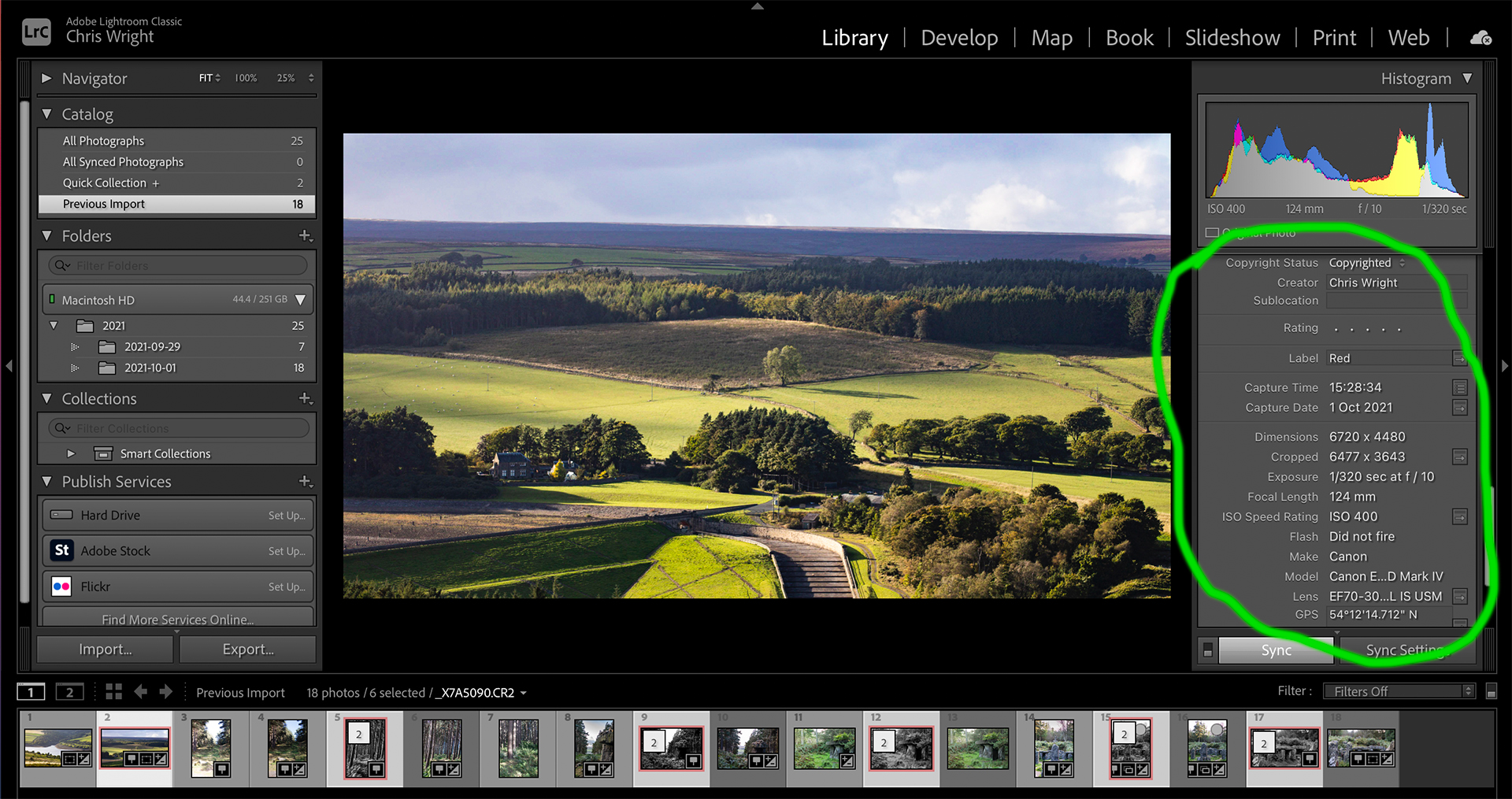Click the cloud sync status icon
This screenshot has height=799, width=1512.
[1480, 38]
